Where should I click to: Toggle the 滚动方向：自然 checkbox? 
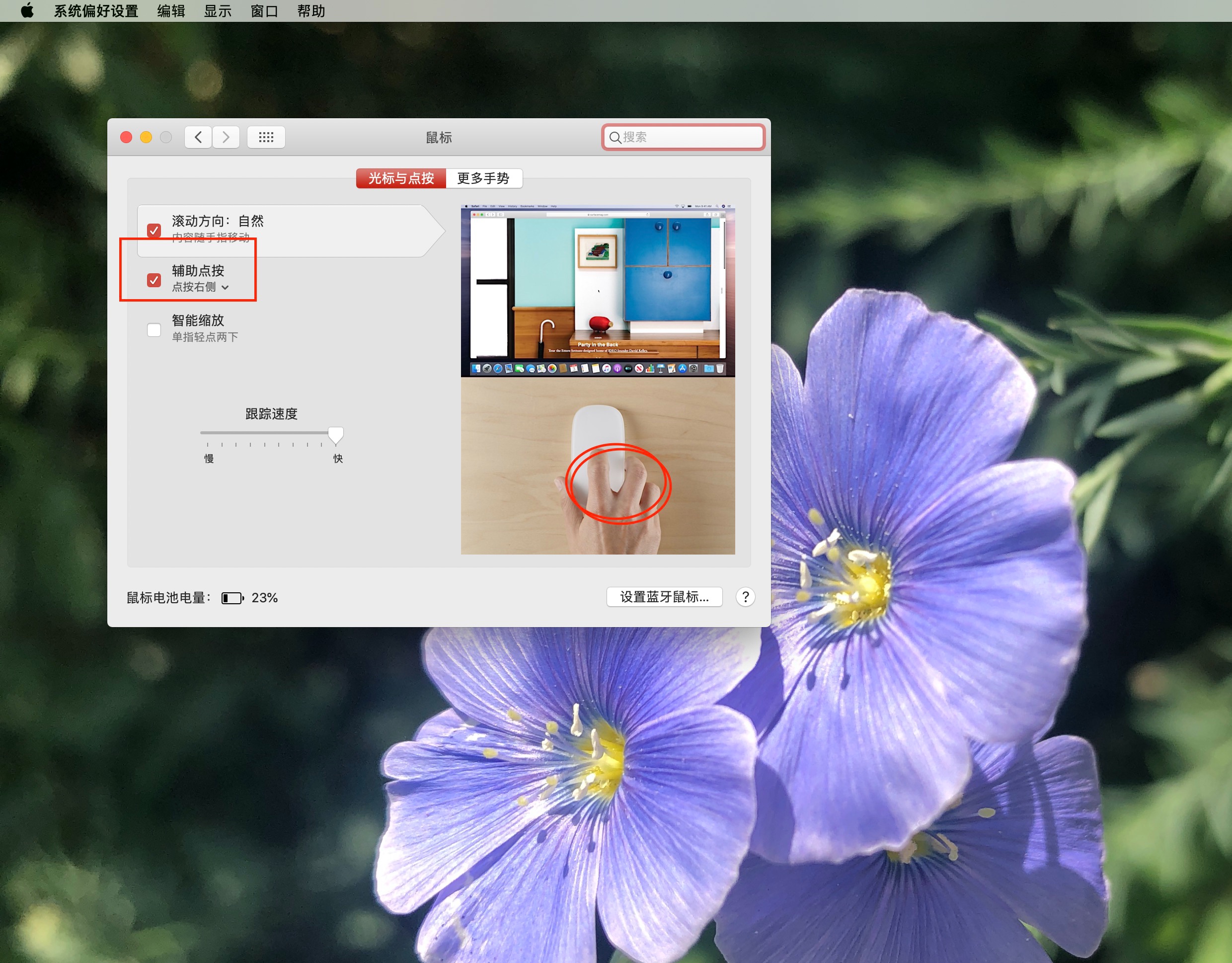[154, 230]
